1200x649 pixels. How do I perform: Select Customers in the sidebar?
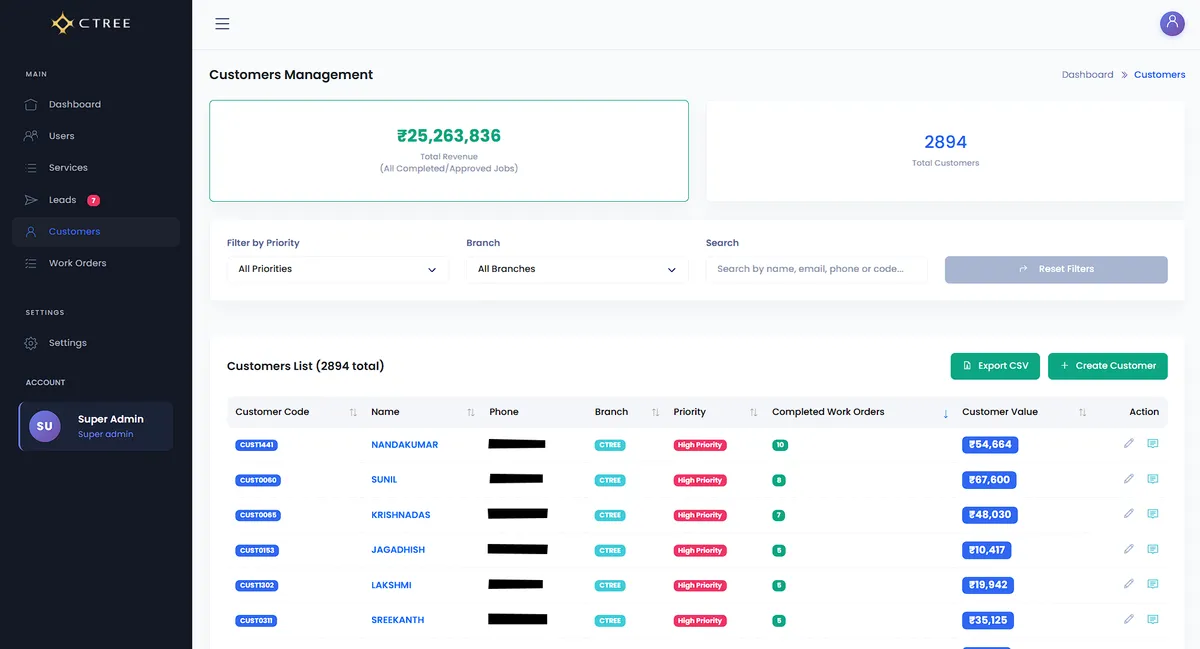pos(96,231)
